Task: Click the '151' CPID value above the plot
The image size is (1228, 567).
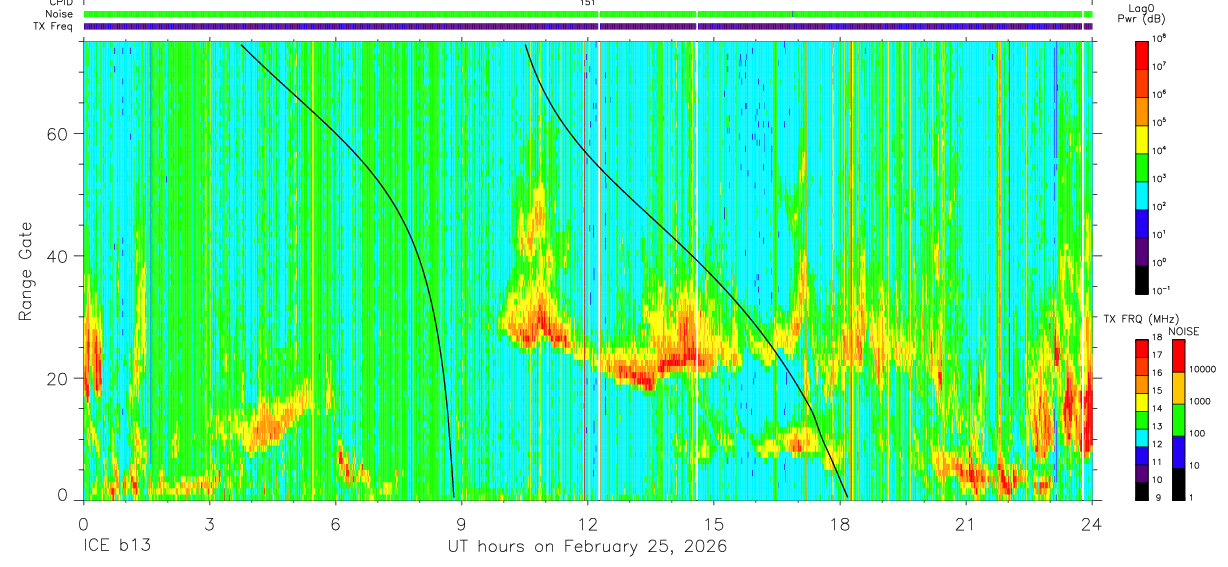Action: pyautogui.click(x=588, y=3)
